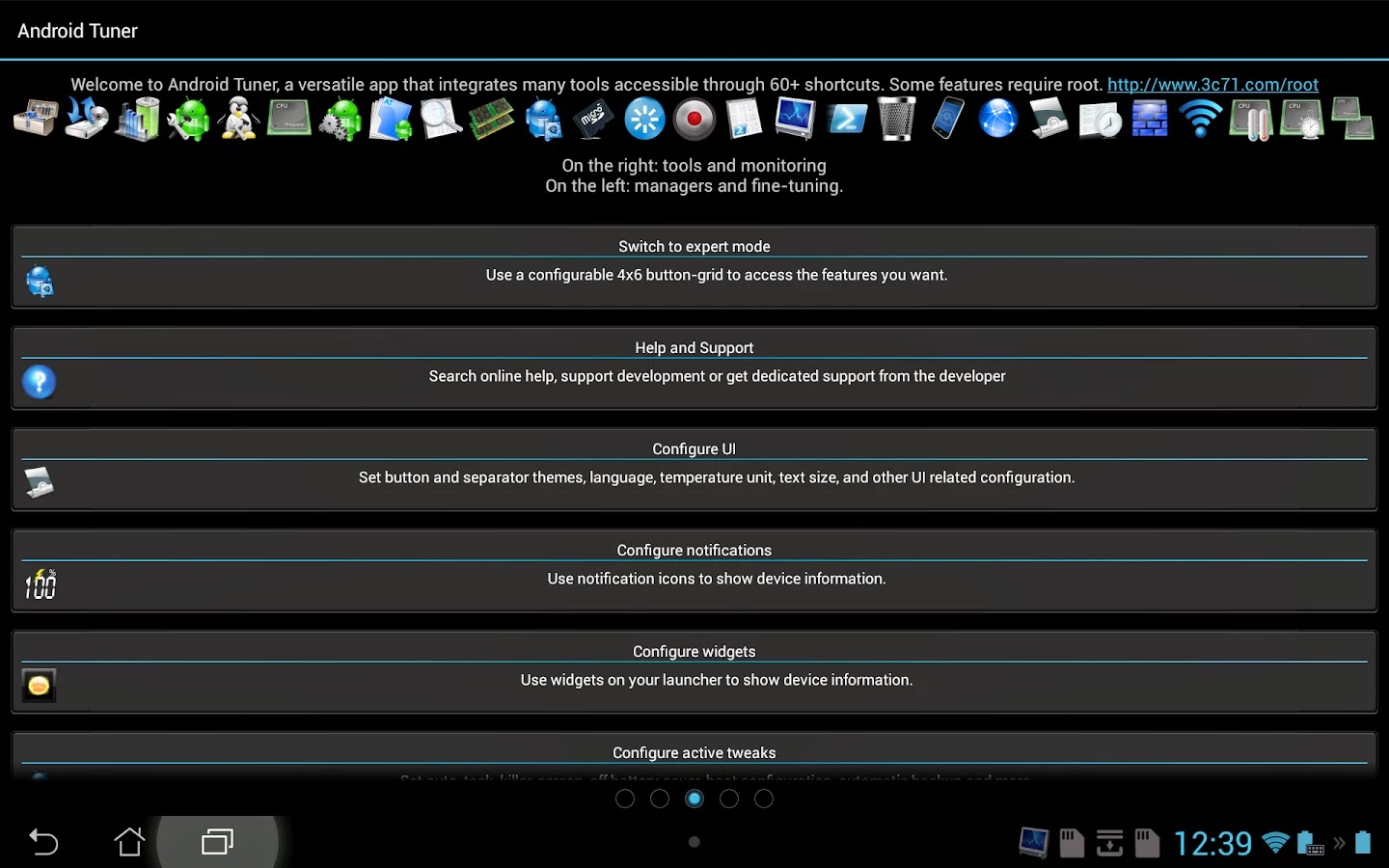1389x868 pixels.
Task: Go to the fifth page indicator dot
Action: pyautogui.click(x=764, y=799)
